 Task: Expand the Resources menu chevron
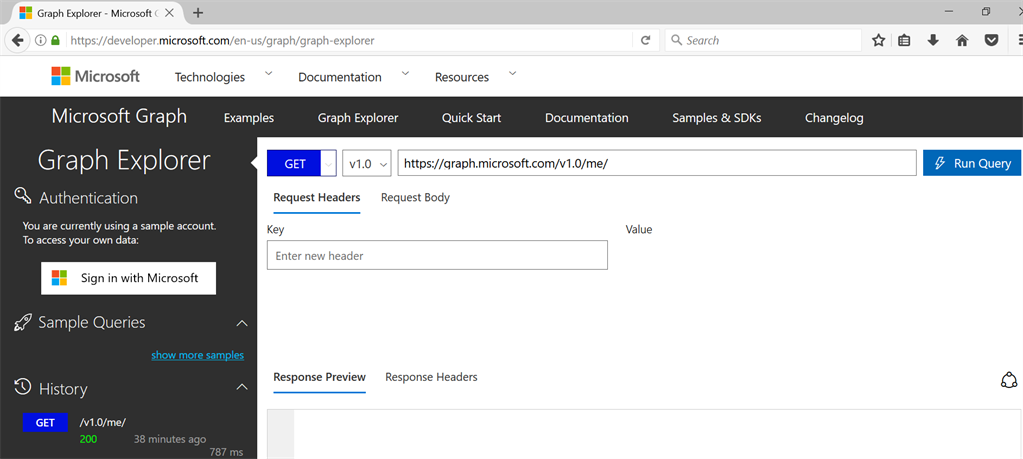tap(512, 74)
